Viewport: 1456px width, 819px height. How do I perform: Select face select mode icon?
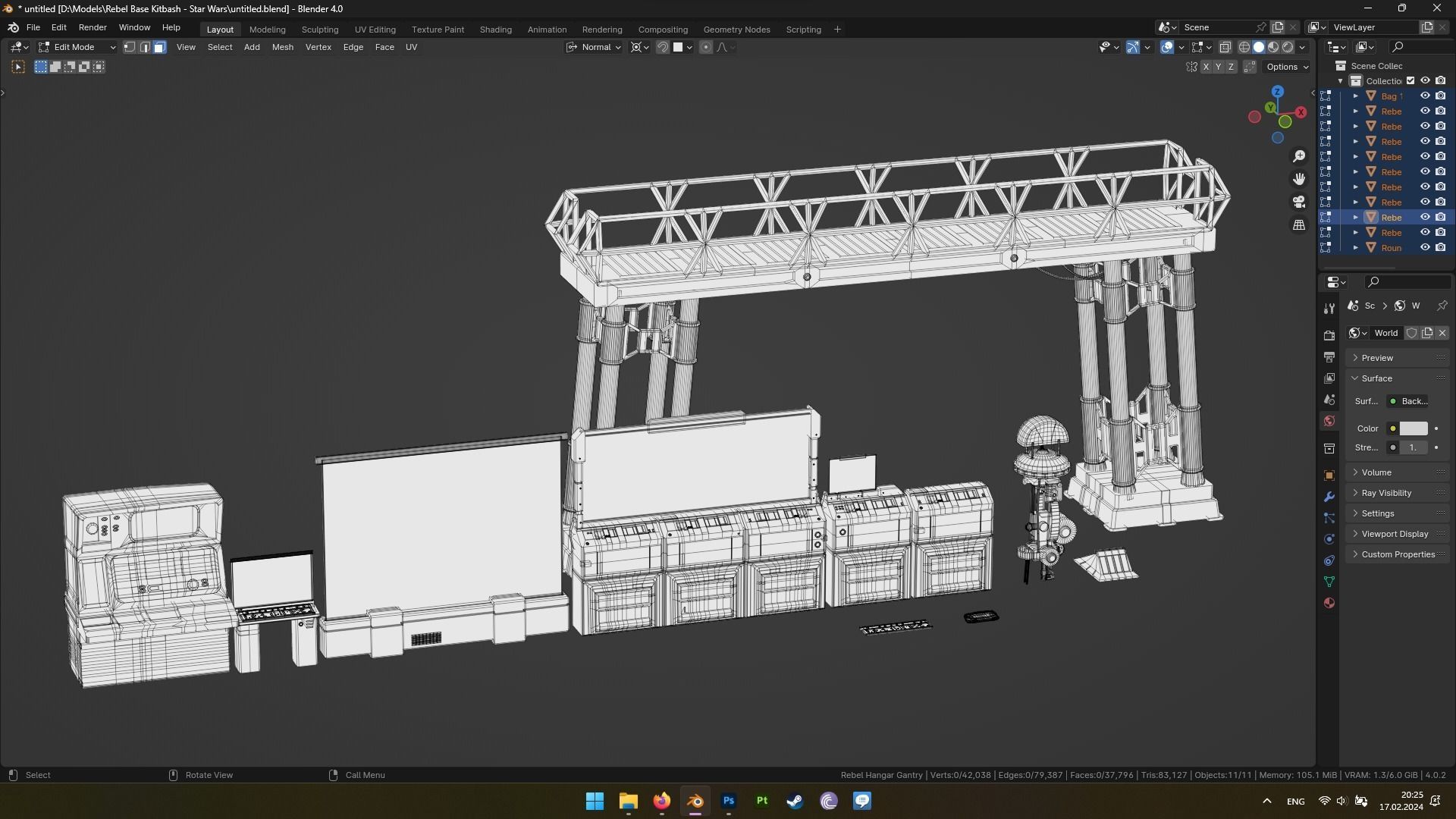coord(159,47)
